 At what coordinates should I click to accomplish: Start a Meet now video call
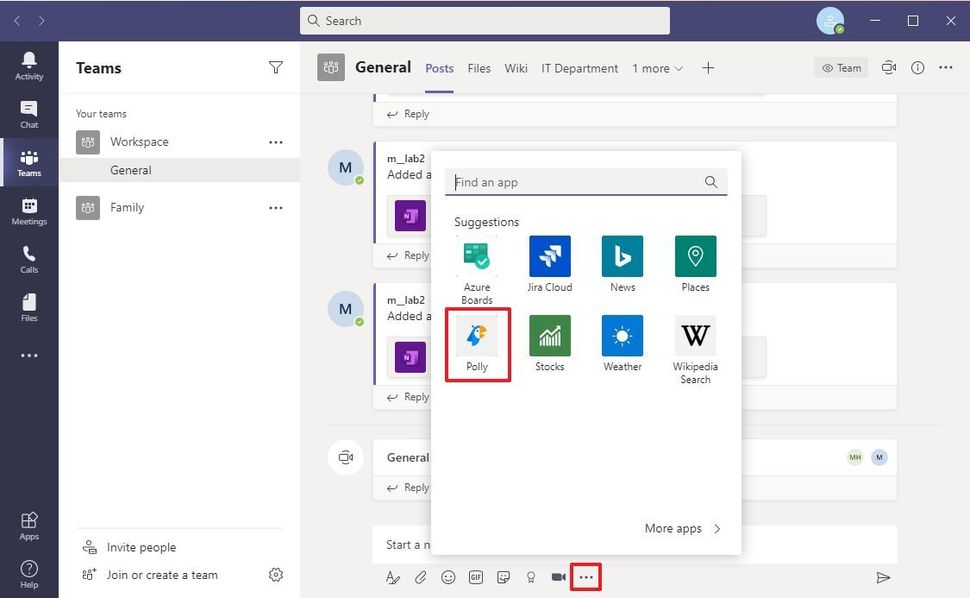coord(558,577)
